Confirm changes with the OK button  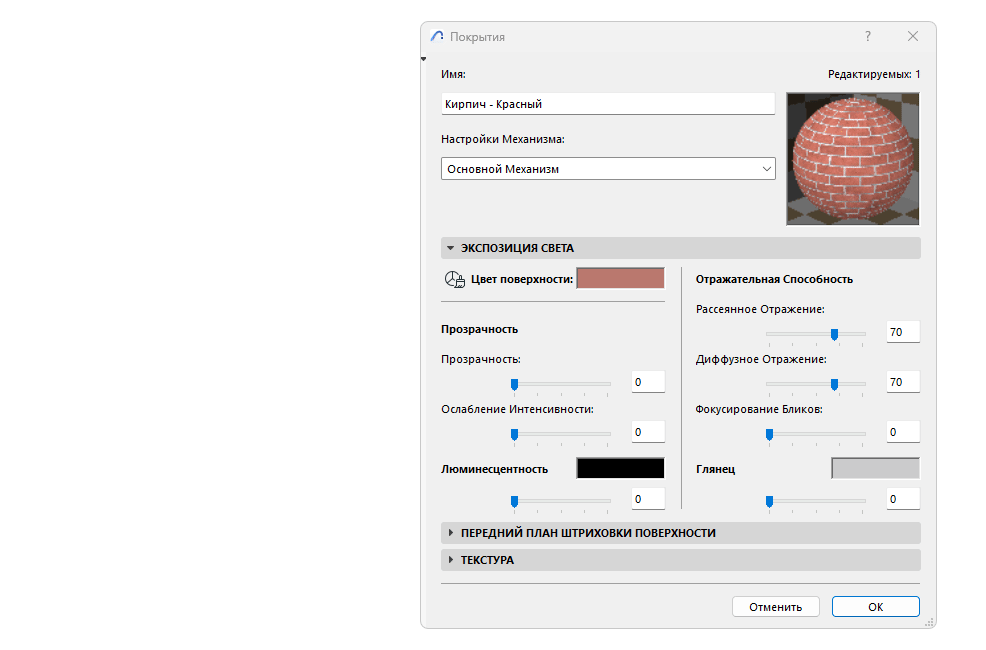(875, 606)
